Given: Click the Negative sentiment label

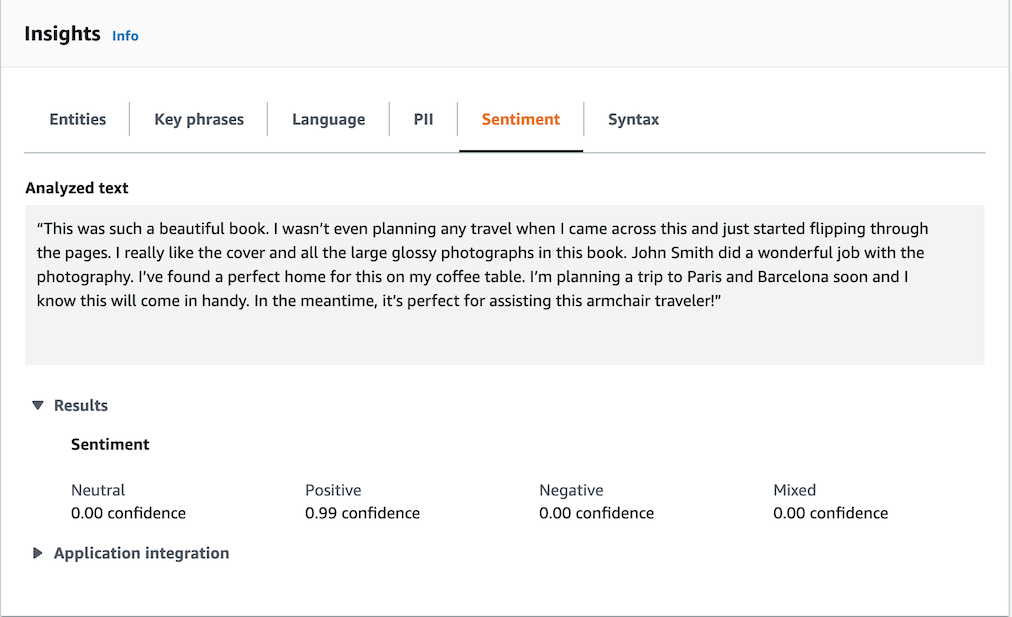Looking at the screenshot, I should [x=571, y=490].
